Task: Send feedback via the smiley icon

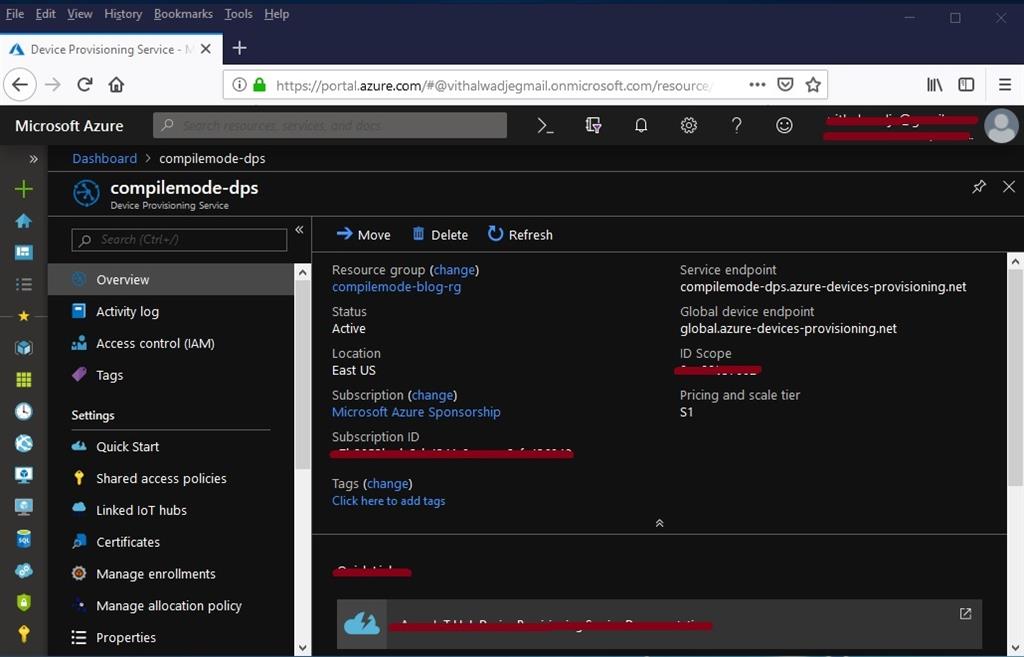Action: point(784,125)
